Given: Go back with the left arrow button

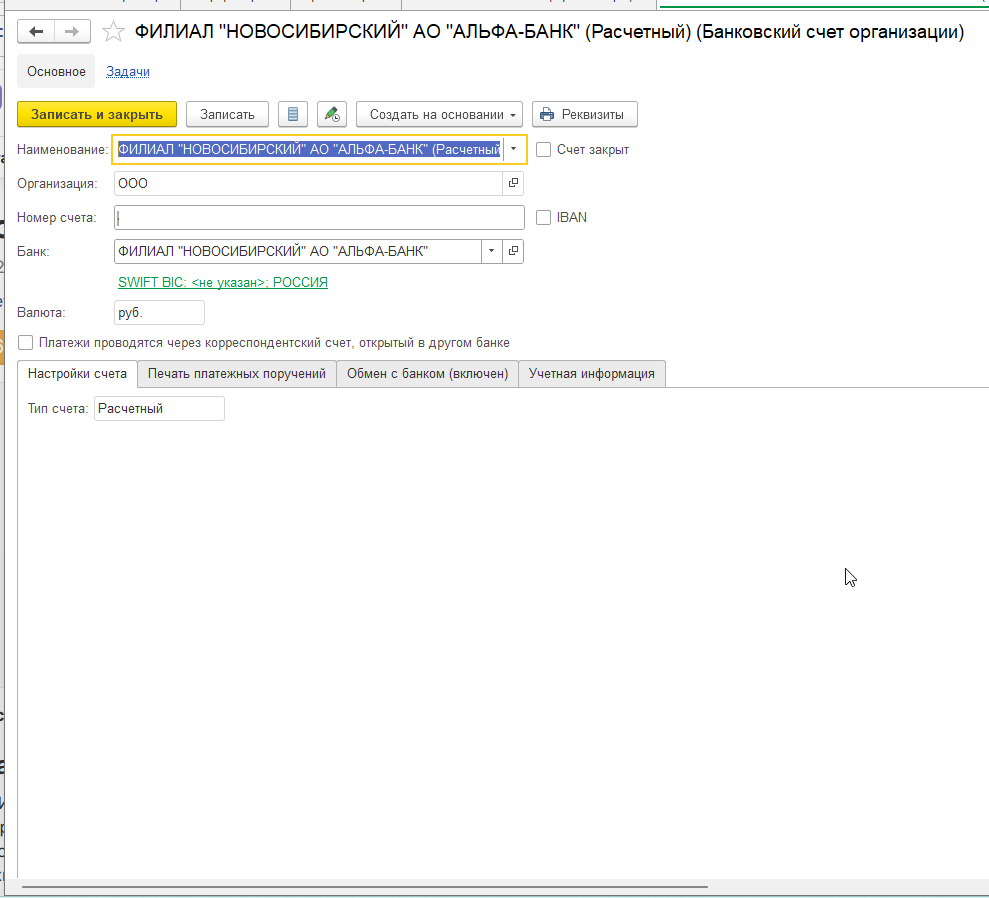Looking at the screenshot, I should [36, 32].
